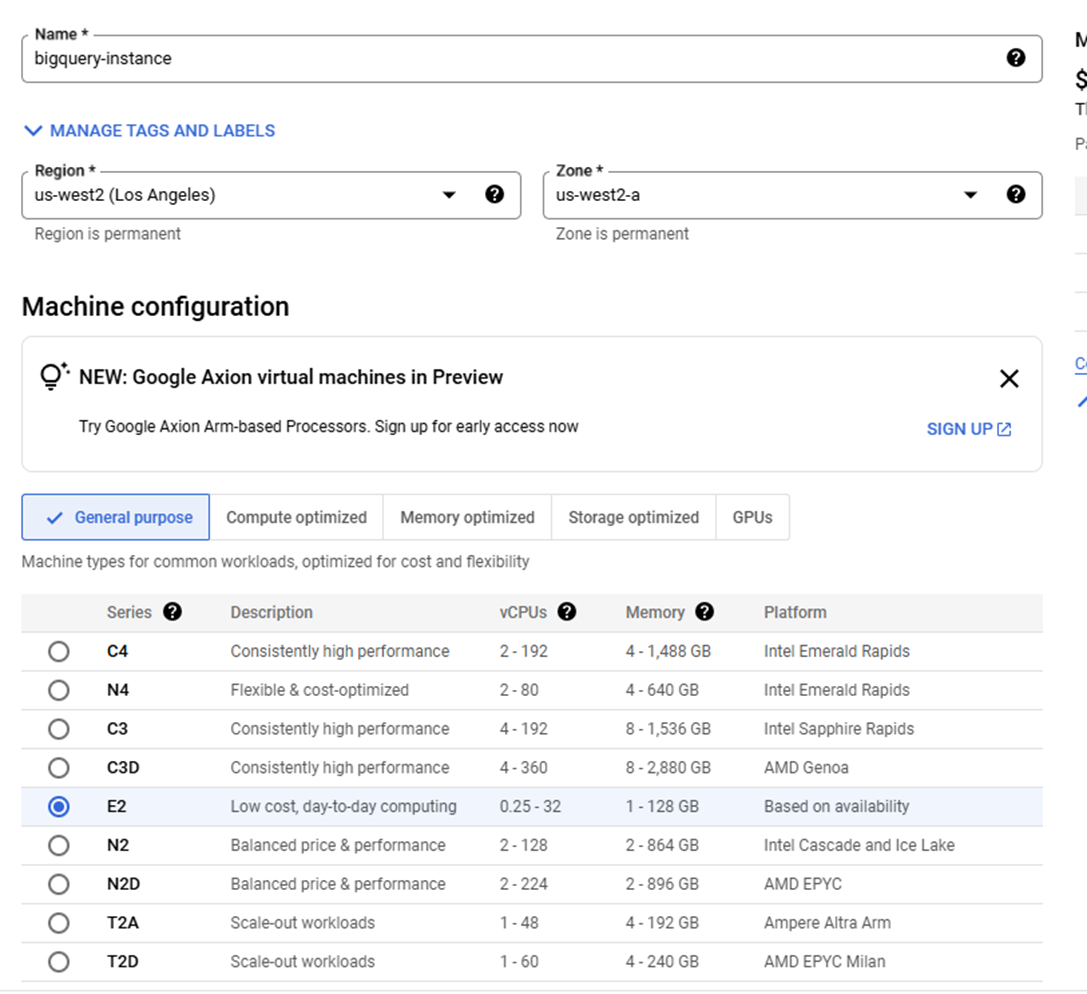Select the N2D series radio button

pyautogui.click(x=59, y=884)
